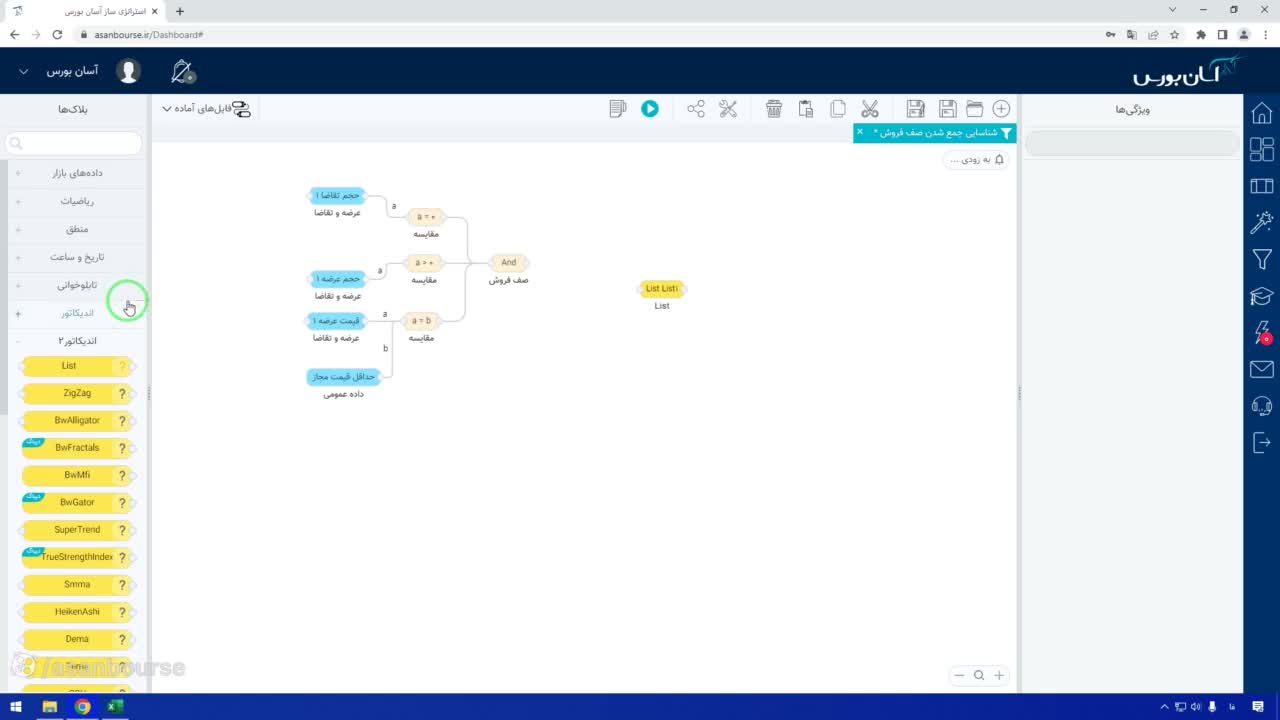Toggle the muted notification bell in header

pyautogui.click(x=182, y=72)
